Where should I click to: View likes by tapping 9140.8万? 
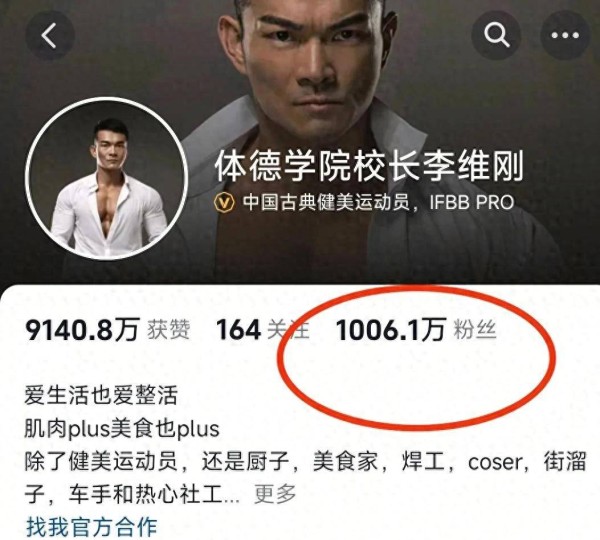(x=82, y=330)
